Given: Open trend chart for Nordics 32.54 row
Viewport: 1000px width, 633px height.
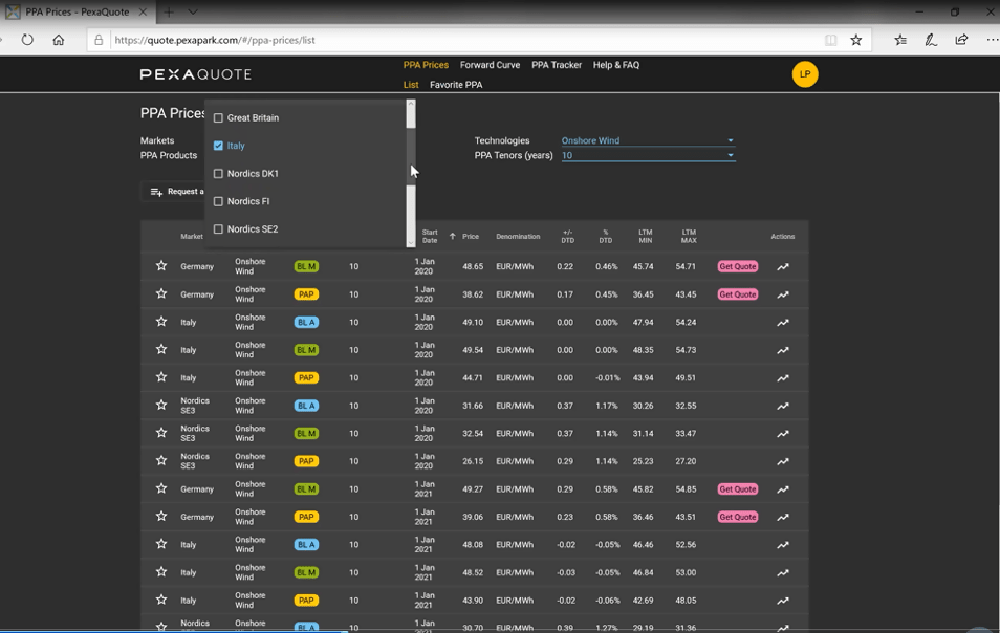Looking at the screenshot, I should 783,433.
